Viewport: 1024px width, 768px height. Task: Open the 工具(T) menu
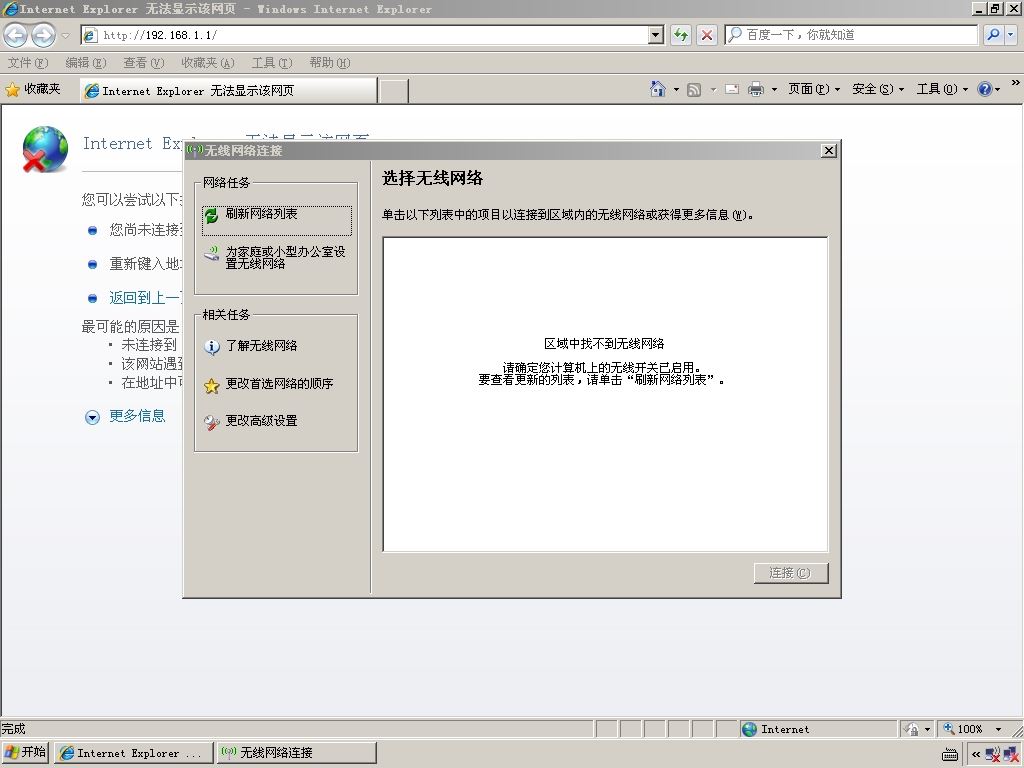272,63
